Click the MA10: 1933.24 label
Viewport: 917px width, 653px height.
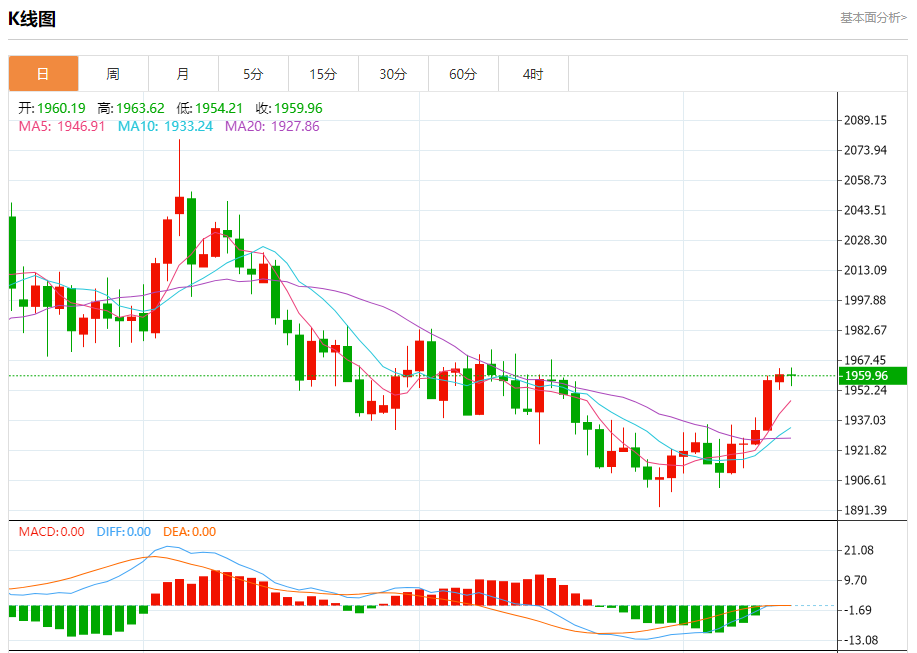tap(166, 126)
